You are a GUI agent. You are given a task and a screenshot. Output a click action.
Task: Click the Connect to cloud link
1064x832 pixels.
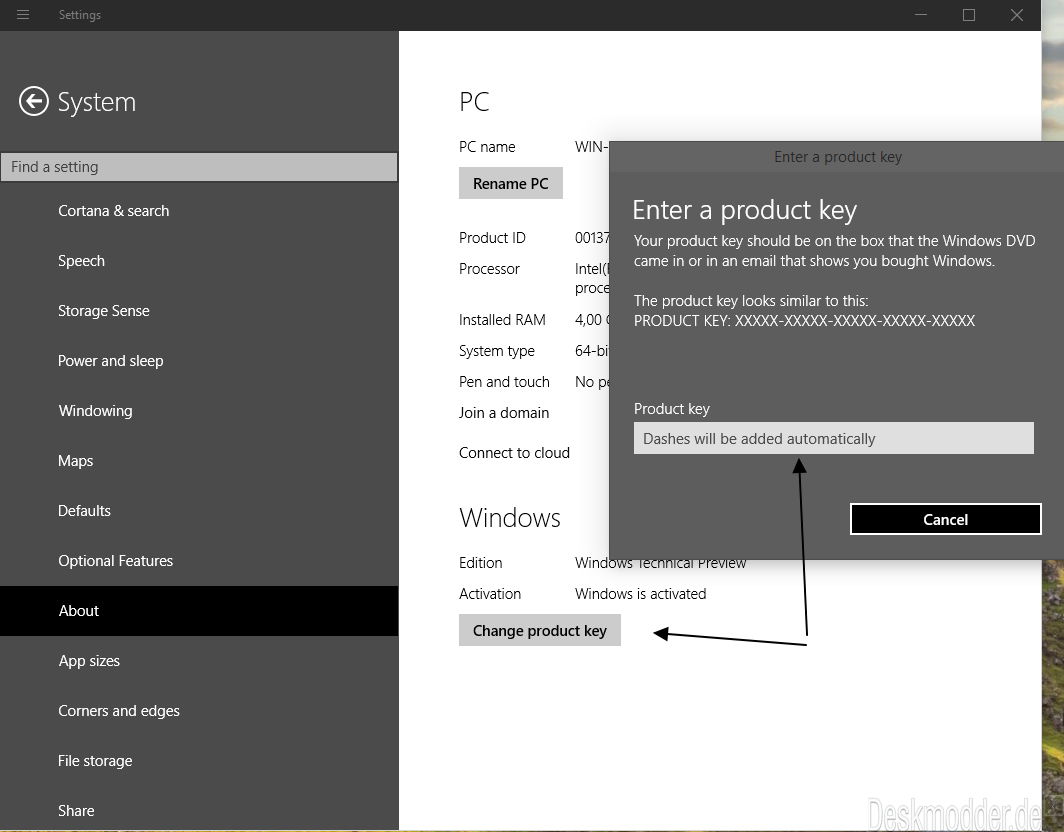[x=514, y=453]
